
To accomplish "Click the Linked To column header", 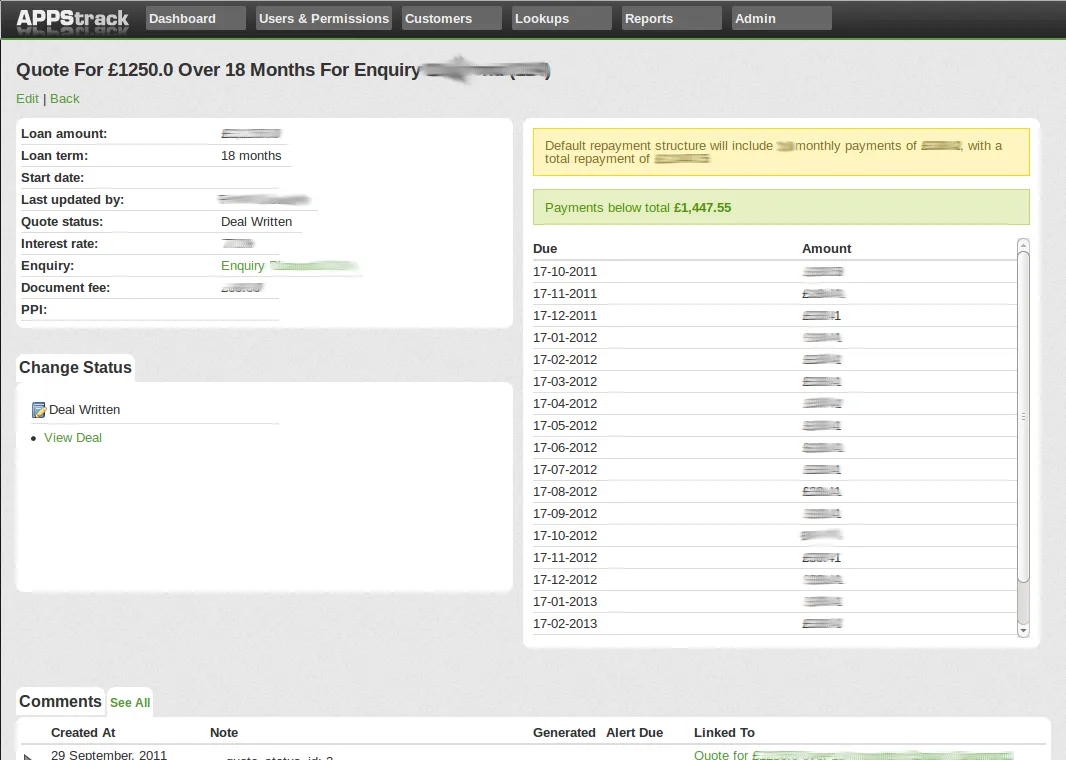I will 724,733.
